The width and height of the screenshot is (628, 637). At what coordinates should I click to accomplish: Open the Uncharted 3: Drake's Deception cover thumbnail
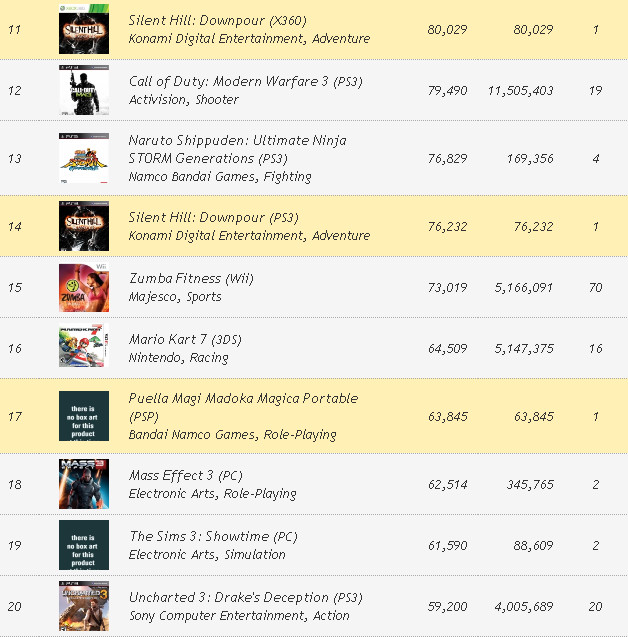(84, 606)
